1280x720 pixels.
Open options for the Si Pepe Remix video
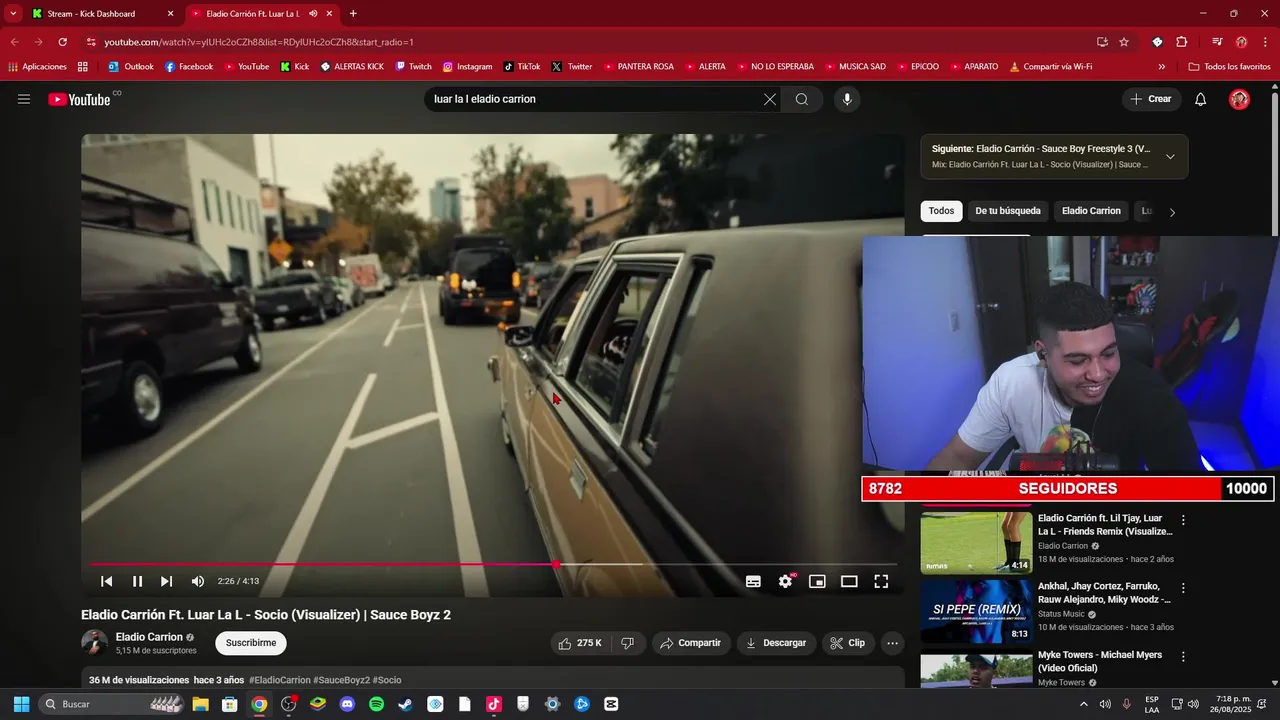(x=1183, y=588)
